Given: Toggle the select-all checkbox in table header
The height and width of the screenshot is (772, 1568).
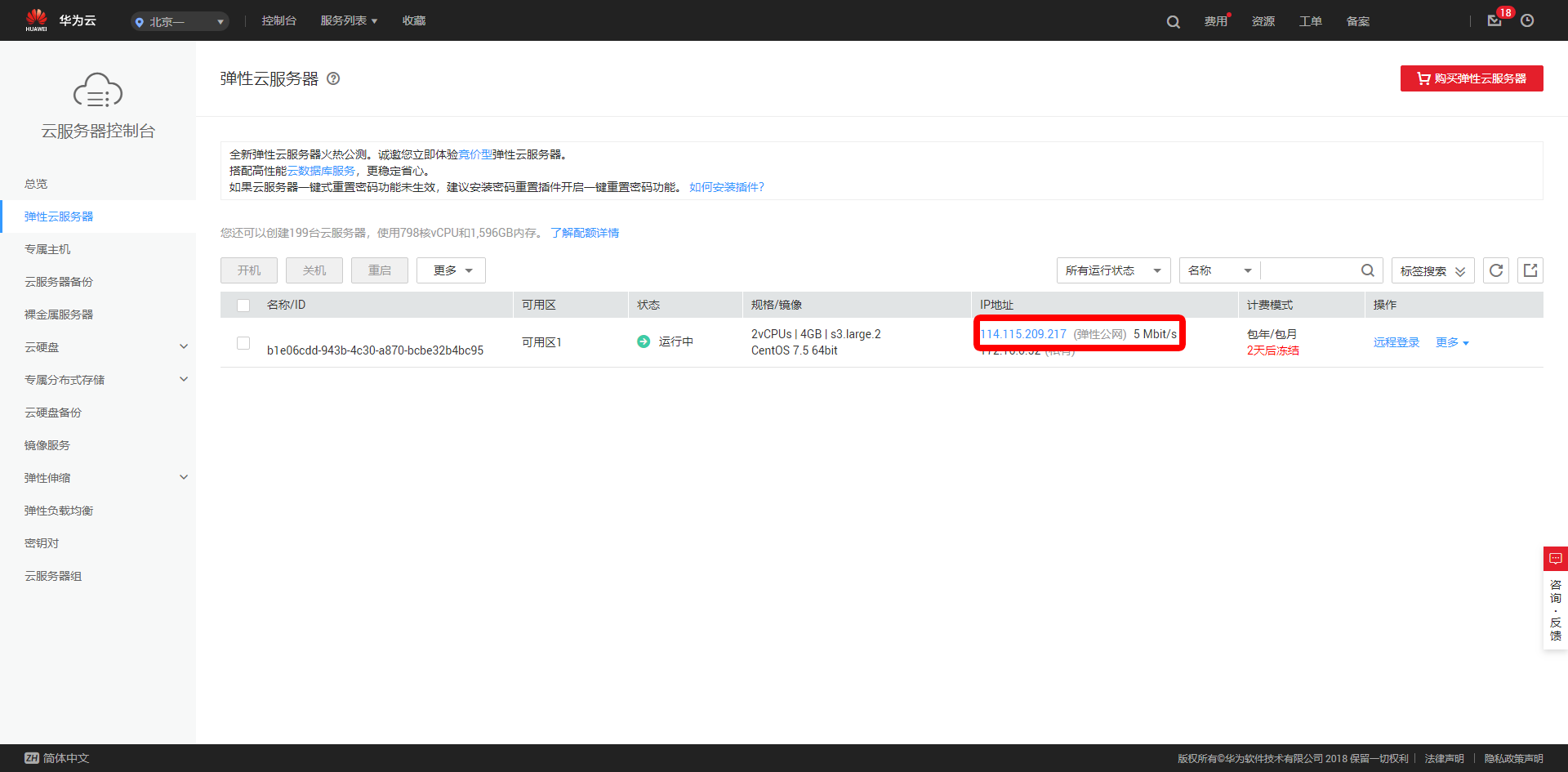Looking at the screenshot, I should coord(243,305).
